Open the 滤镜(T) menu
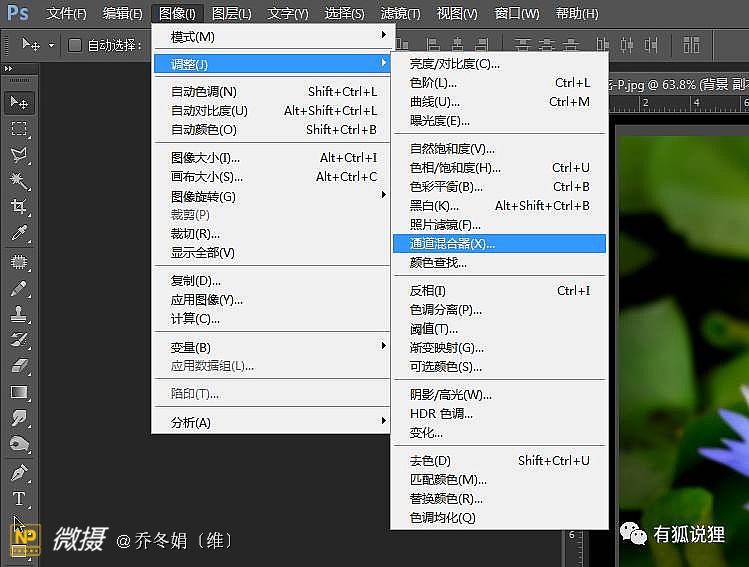 point(400,14)
